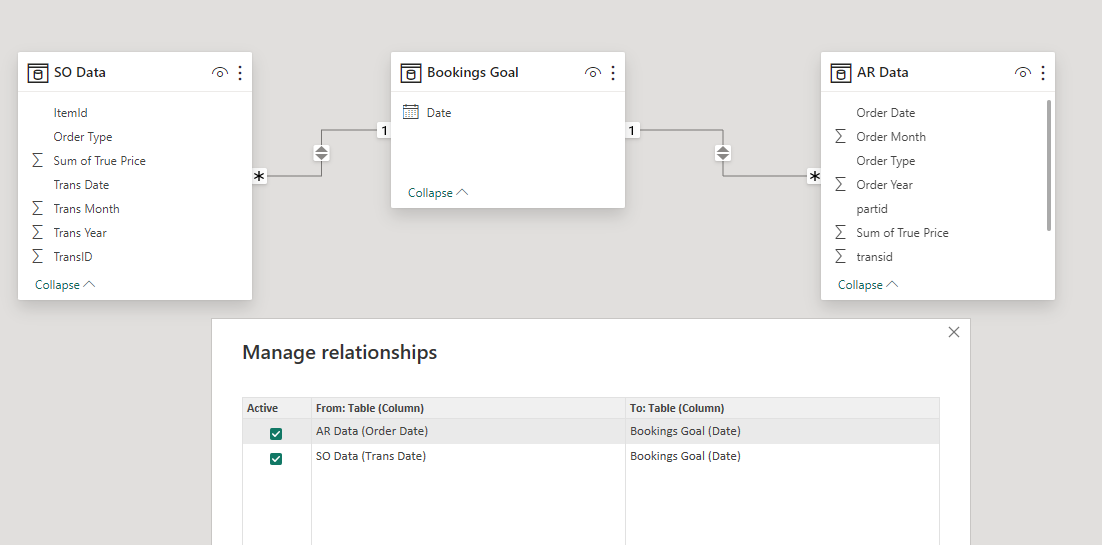
Task: Click the Bookings Goal table icon
Action: coord(411,72)
